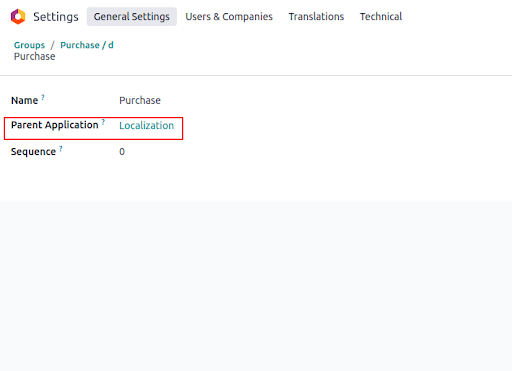The width and height of the screenshot is (512, 371).
Task: Expand the Technical menu
Action: [381, 17]
